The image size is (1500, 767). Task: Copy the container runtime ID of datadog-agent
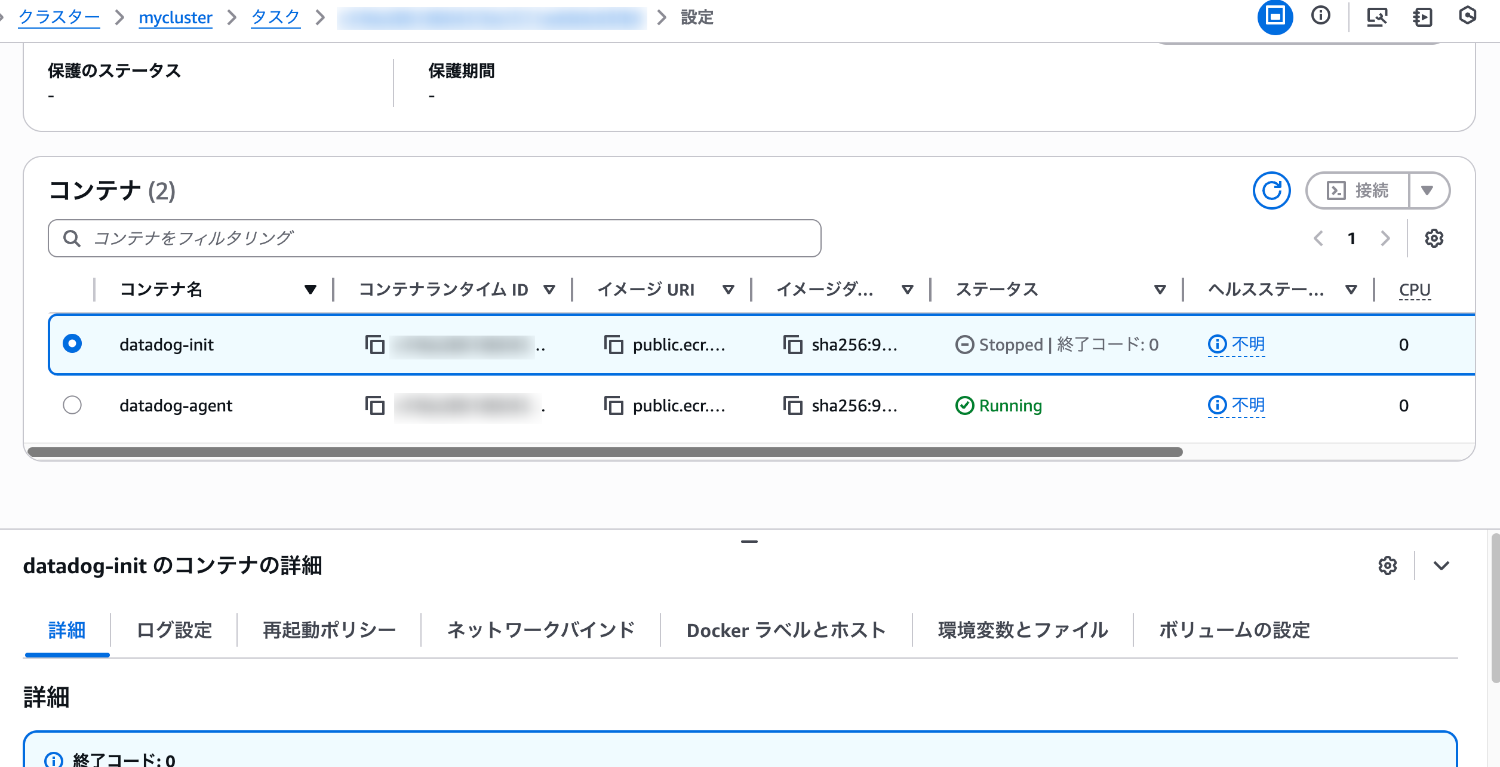tap(375, 405)
